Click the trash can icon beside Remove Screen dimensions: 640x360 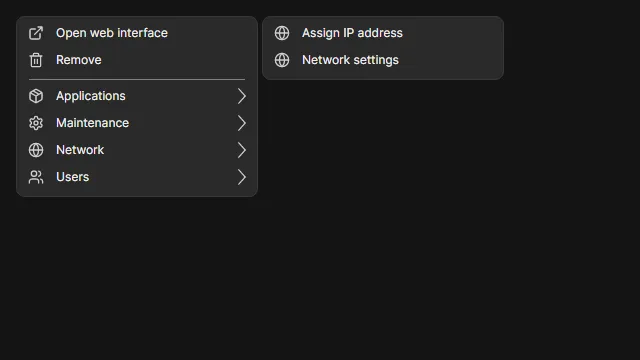coord(36,60)
